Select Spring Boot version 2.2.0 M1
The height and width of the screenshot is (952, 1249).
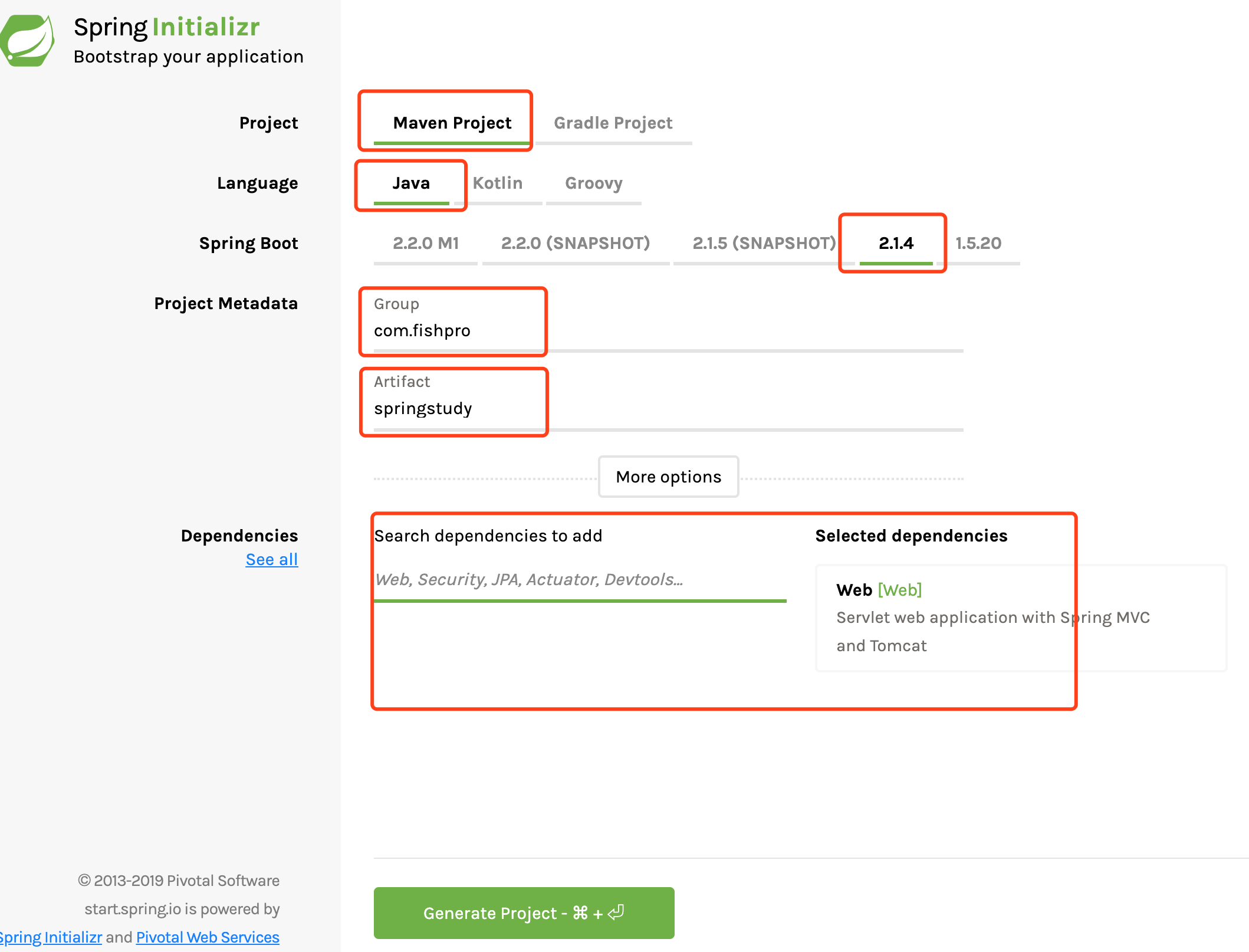426,243
